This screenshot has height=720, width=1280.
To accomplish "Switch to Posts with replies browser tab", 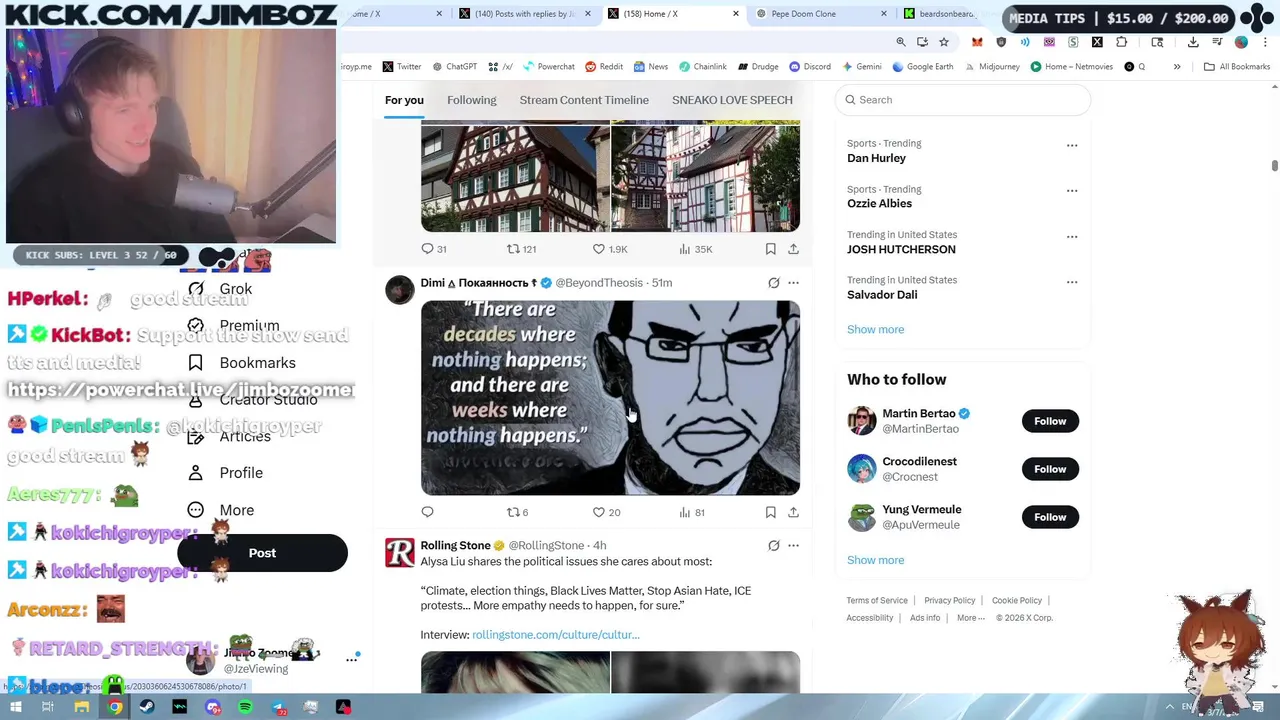I will (x=525, y=14).
